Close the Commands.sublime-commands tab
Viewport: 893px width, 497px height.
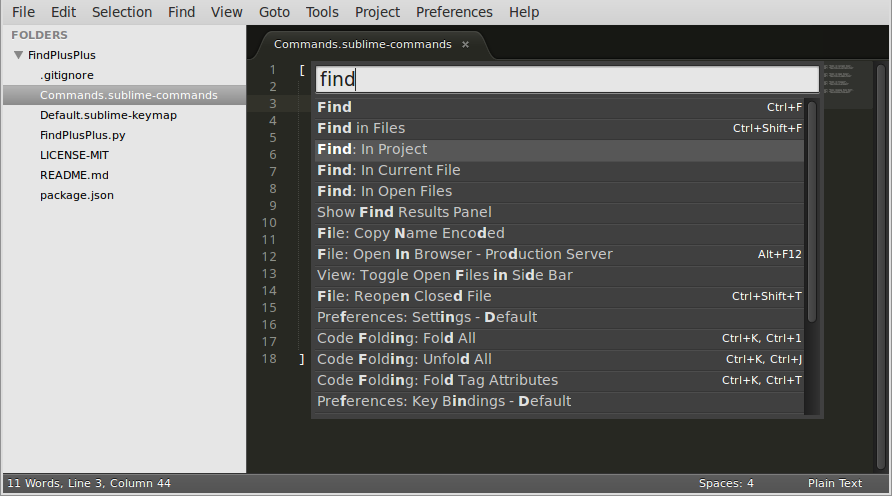pos(465,45)
